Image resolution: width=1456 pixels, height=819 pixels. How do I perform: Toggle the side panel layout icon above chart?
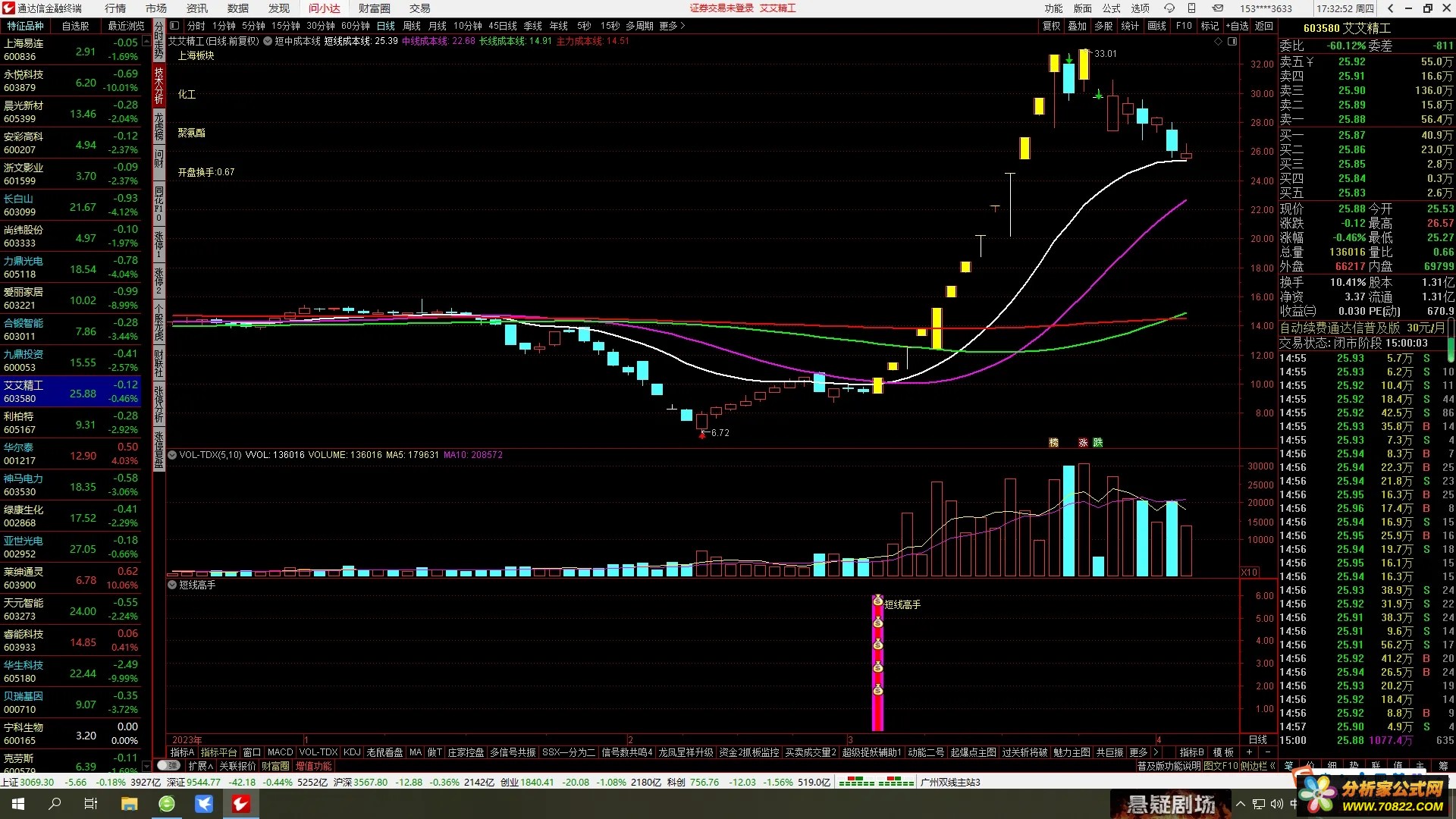tap(1232, 42)
